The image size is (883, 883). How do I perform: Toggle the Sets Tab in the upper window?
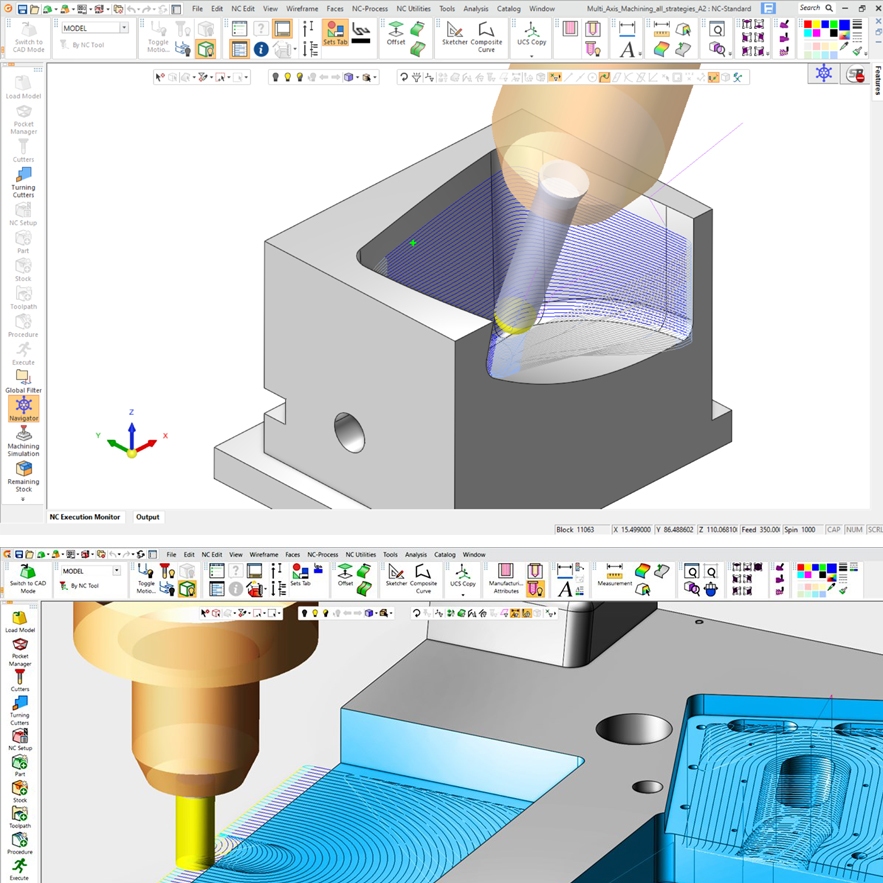pyautogui.click(x=335, y=33)
